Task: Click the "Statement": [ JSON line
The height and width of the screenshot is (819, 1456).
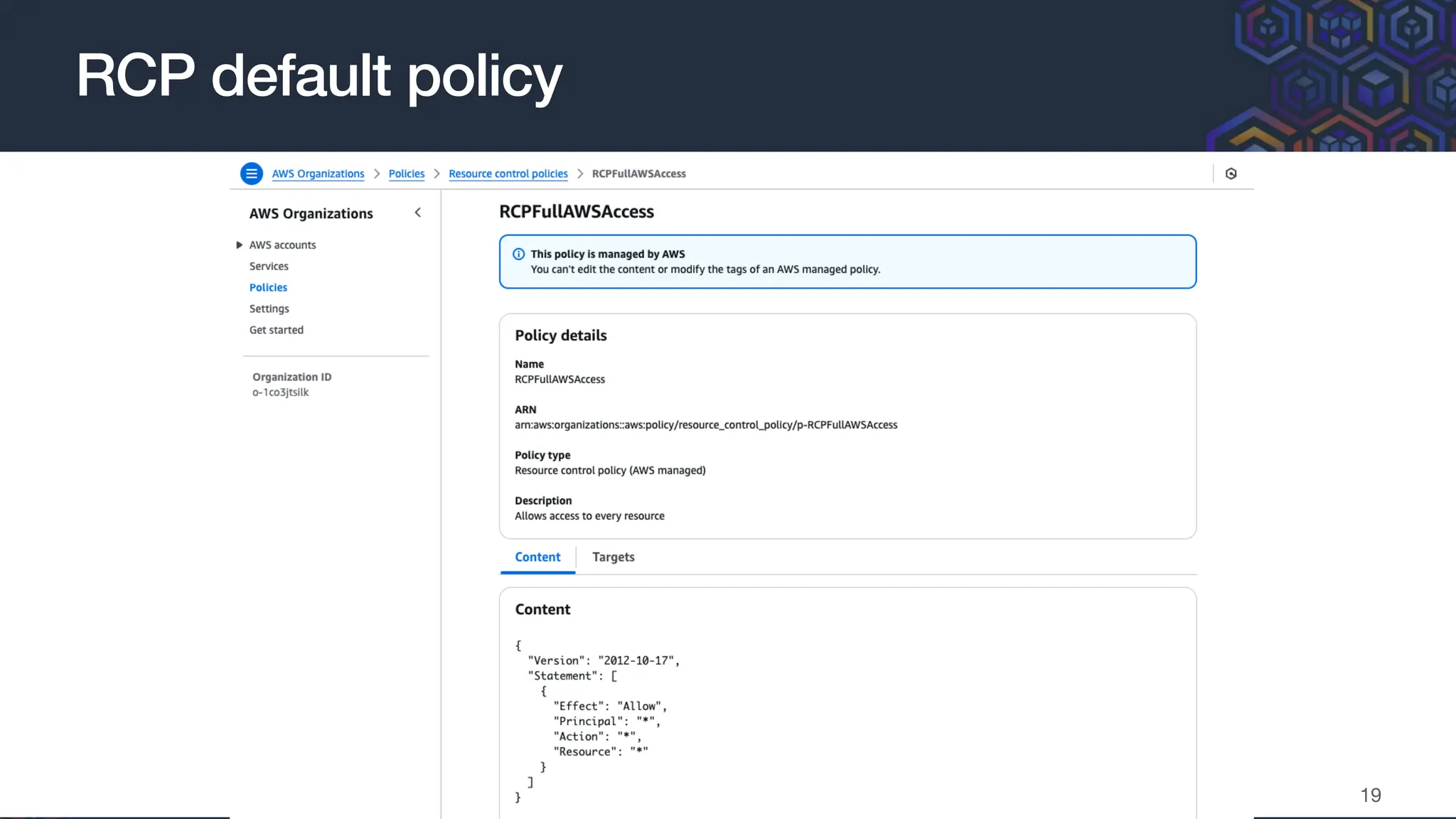Action: coord(572,676)
